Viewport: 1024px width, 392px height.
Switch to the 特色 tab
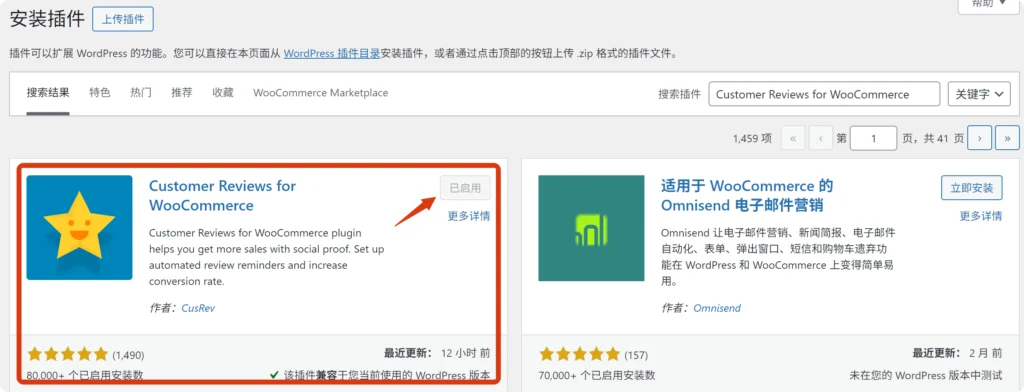(x=100, y=93)
